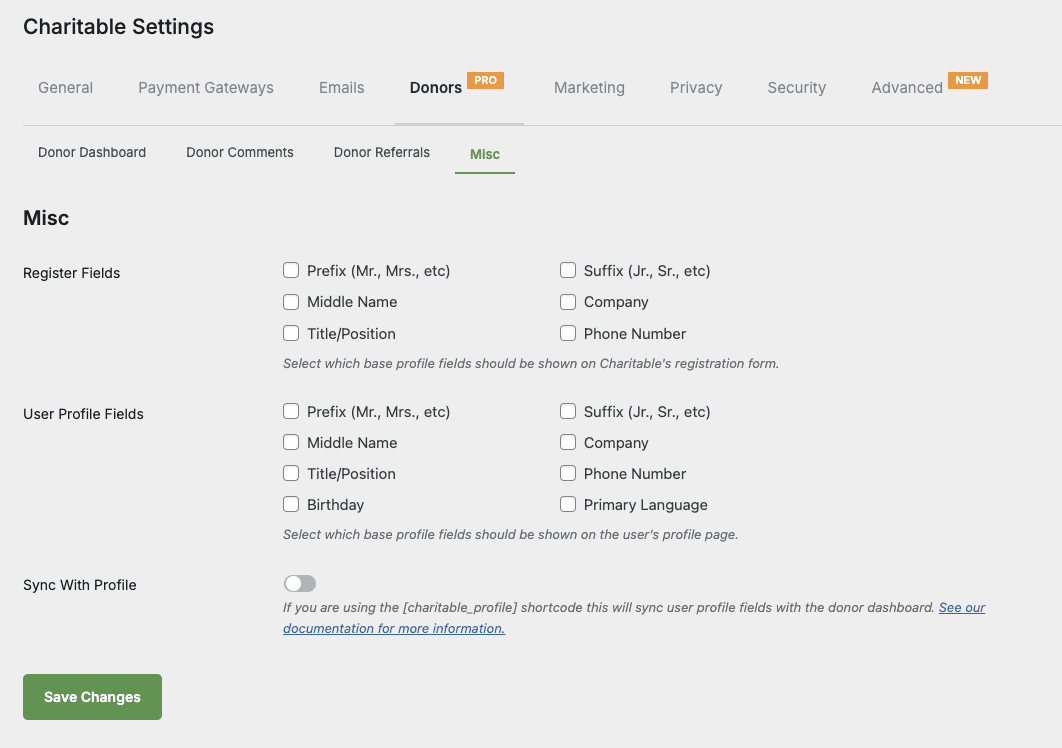Go to the Marketing tab
The image size is (1062, 748).
point(589,88)
